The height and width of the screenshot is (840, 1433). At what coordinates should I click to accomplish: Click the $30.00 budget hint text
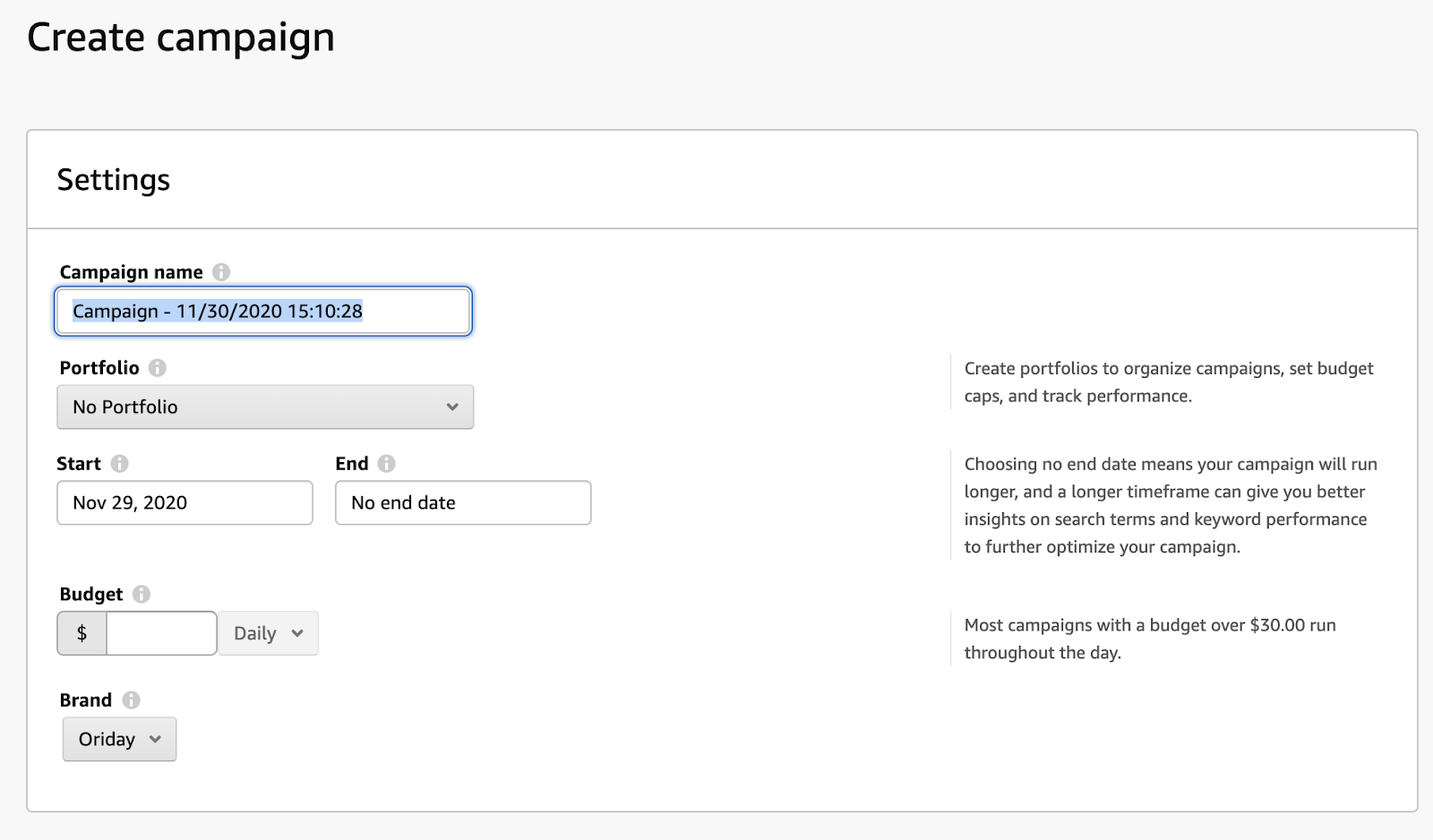pyautogui.click(x=1149, y=639)
